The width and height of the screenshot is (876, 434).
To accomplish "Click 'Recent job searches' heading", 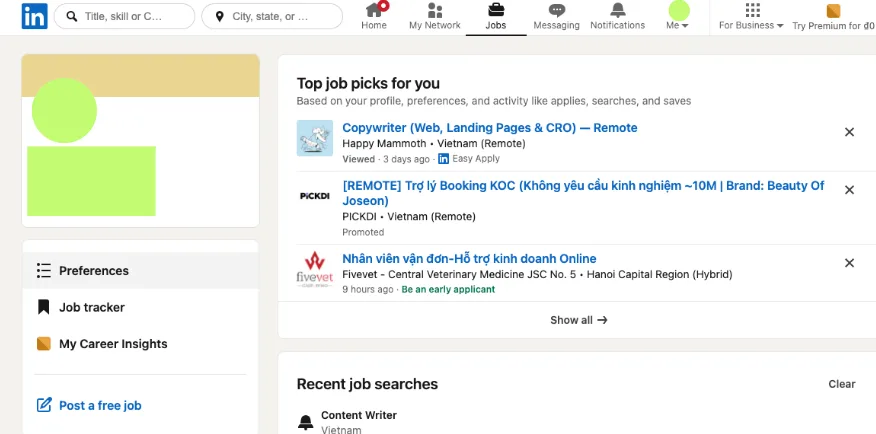I will [367, 384].
